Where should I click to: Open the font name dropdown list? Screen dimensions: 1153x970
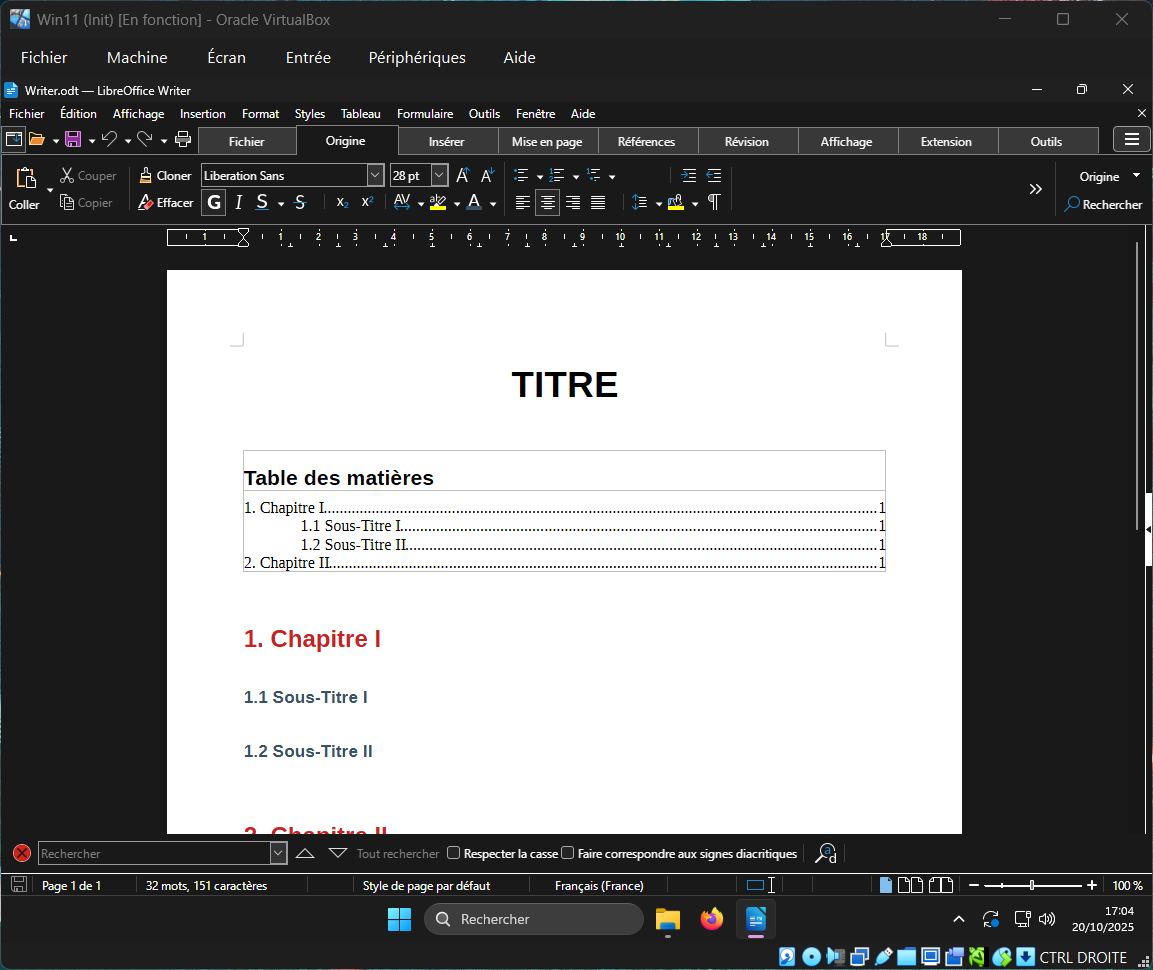(376, 176)
